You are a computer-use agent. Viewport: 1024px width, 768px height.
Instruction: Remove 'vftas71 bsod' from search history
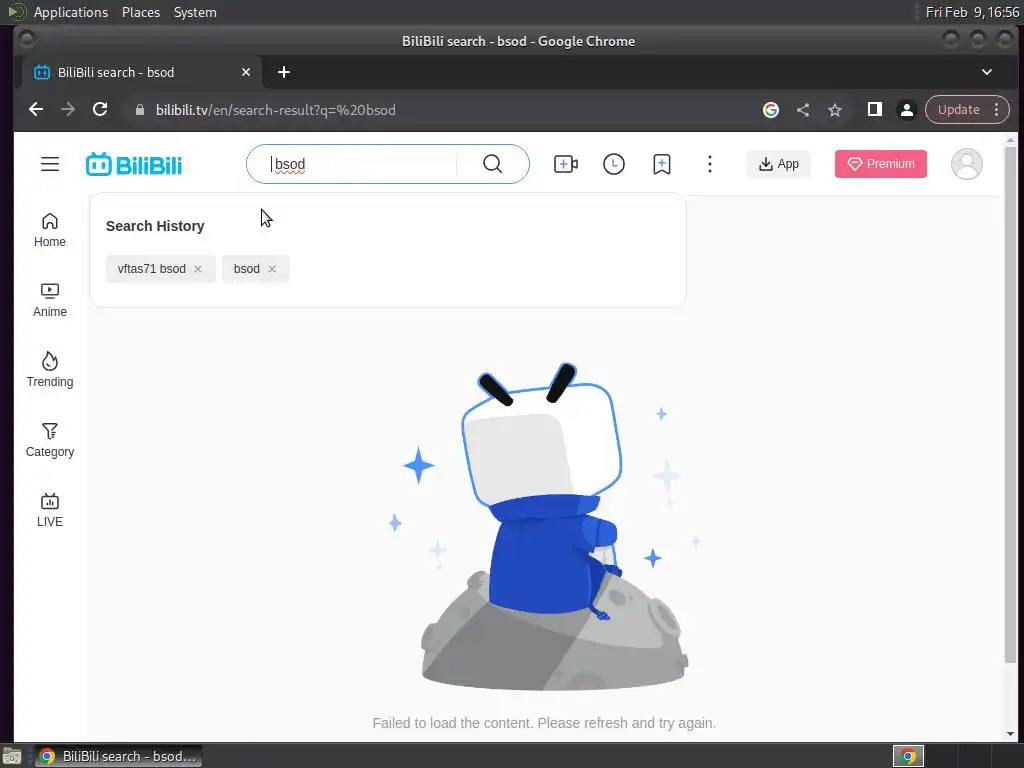coord(198,269)
